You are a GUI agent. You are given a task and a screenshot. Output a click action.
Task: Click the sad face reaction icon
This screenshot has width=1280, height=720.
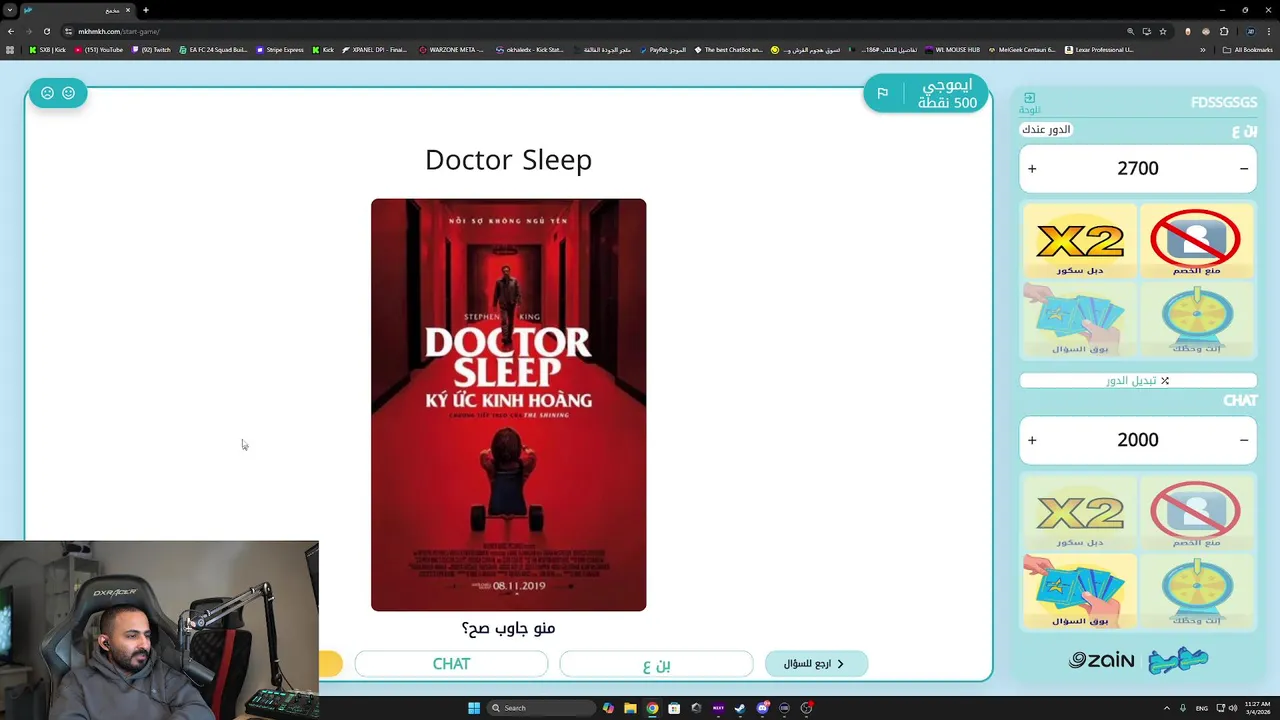[47, 93]
